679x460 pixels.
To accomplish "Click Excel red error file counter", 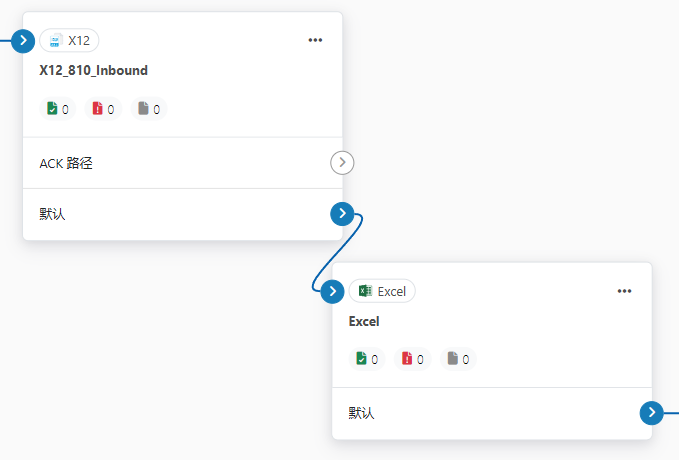I will [x=413, y=359].
